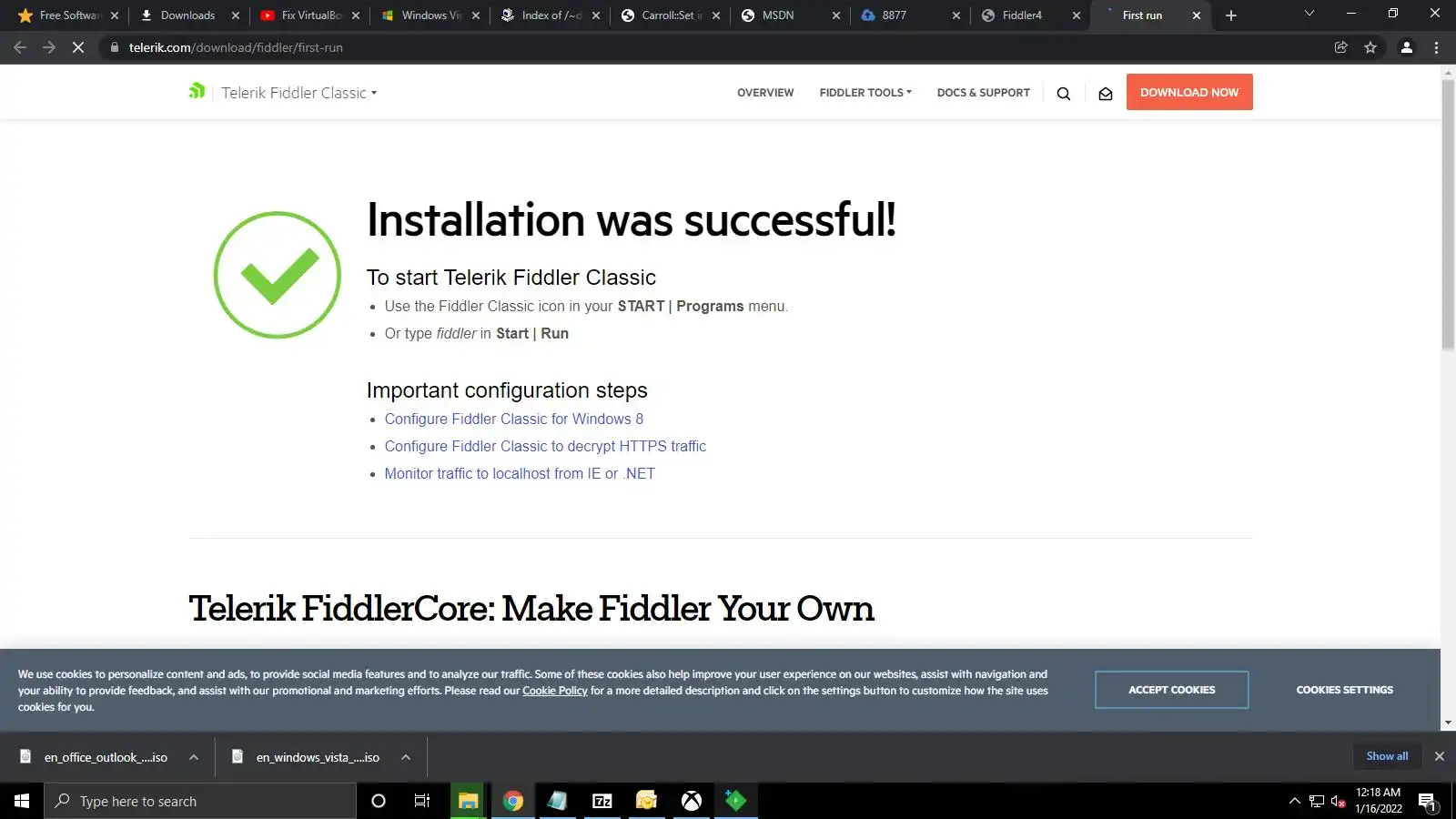This screenshot has width=1456, height=819.
Task: Click the 'Installation was successful!' heading
Action: click(x=632, y=220)
